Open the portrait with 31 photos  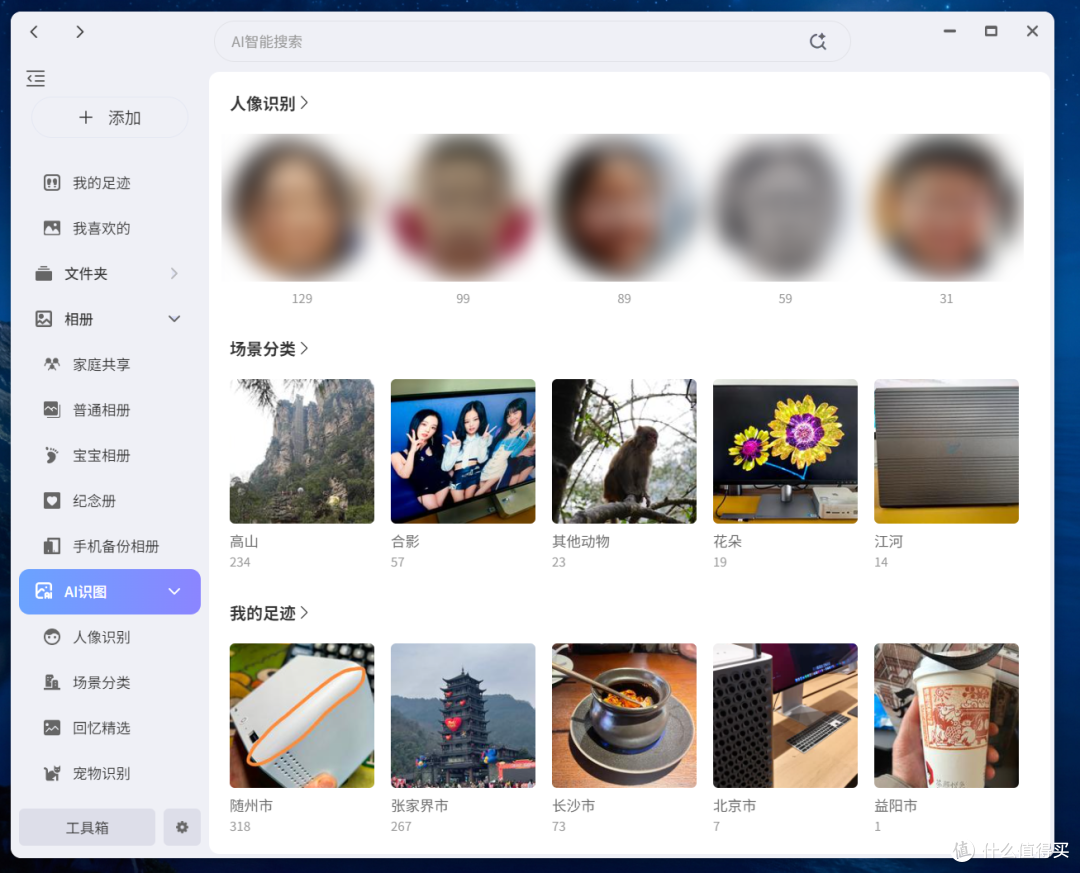pyautogui.click(x=946, y=207)
